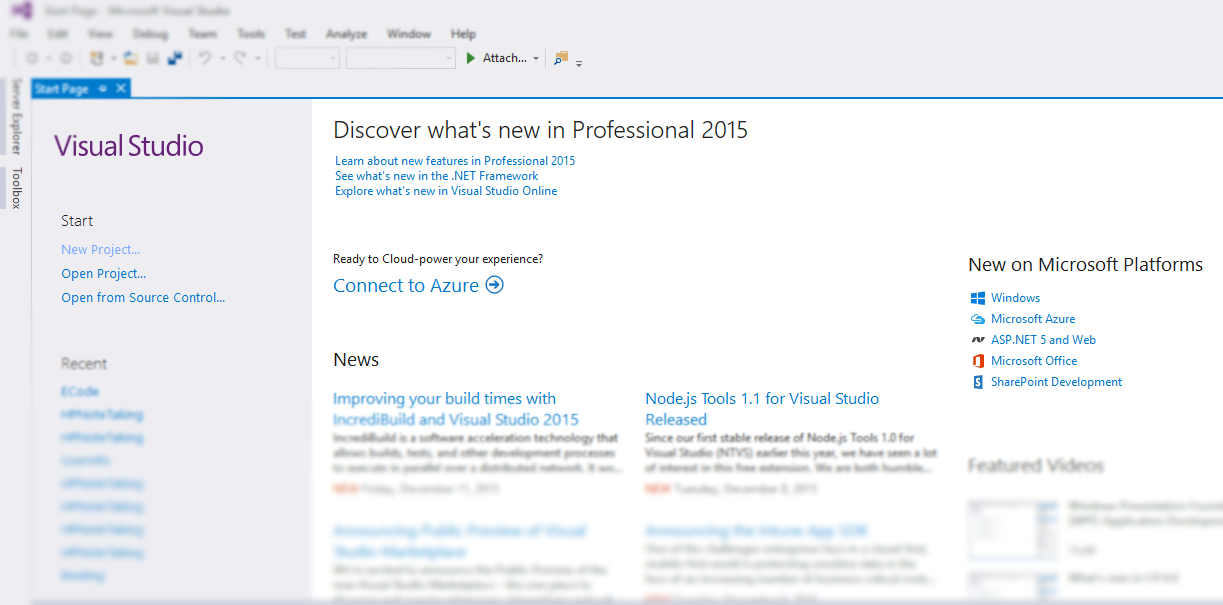
Task: Open the Tools menu
Action: tap(251, 34)
